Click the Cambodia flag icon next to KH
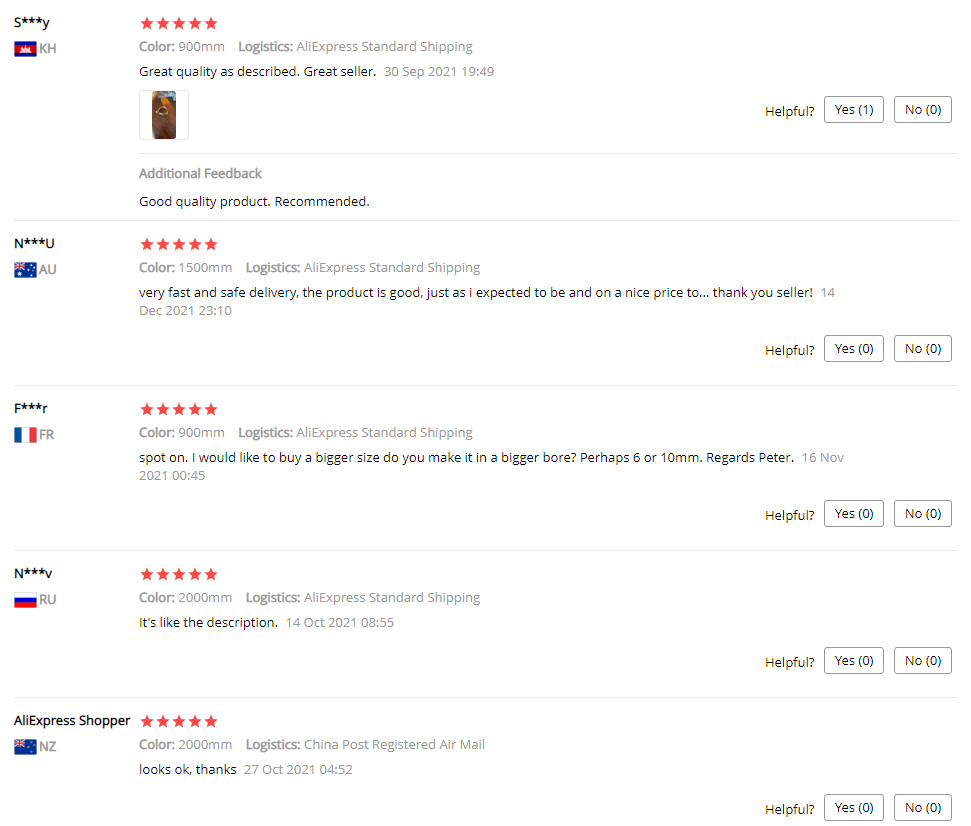Screen dimensions: 971x826 pyautogui.click(x=25, y=49)
